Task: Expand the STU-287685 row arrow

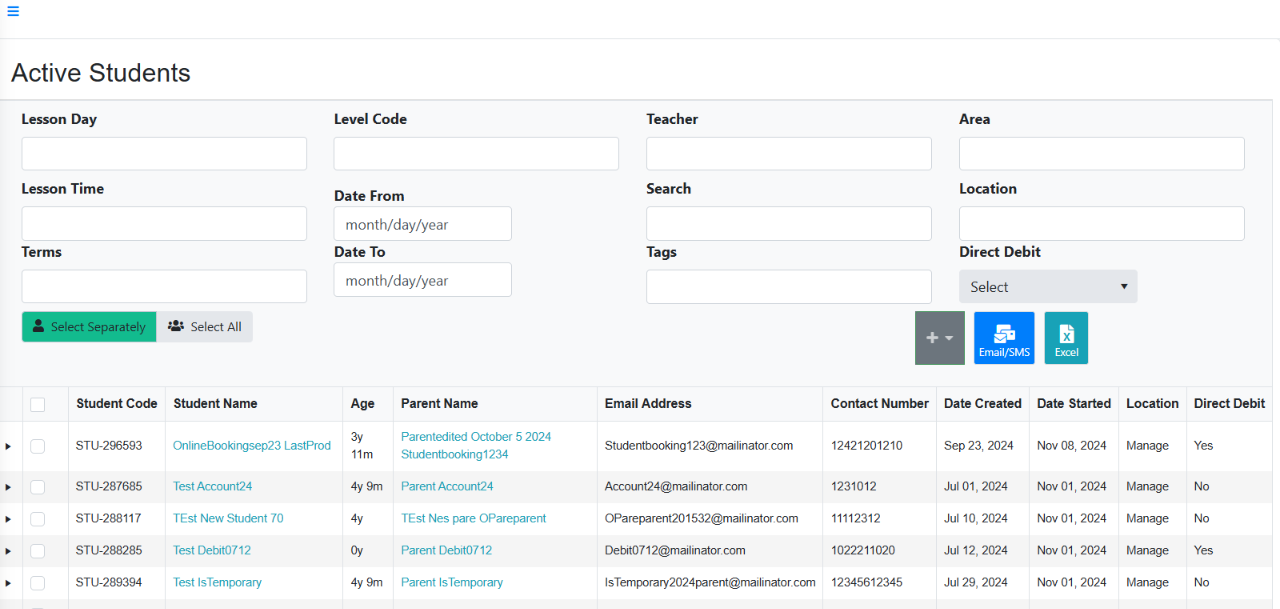Action: click(8, 487)
